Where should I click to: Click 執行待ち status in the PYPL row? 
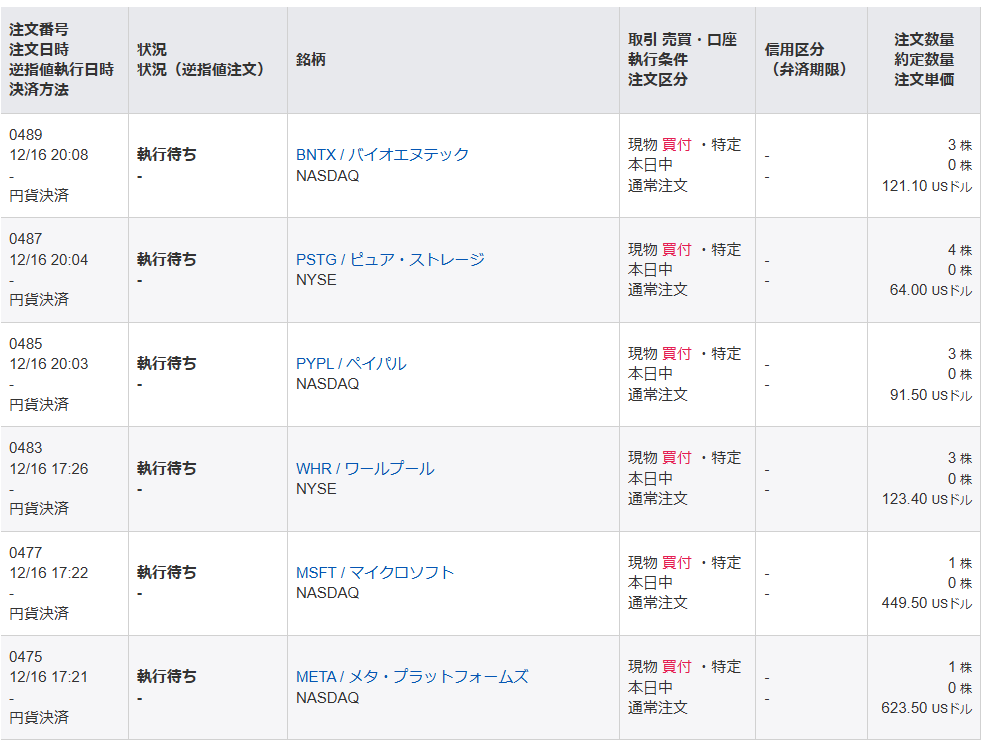click(166, 364)
